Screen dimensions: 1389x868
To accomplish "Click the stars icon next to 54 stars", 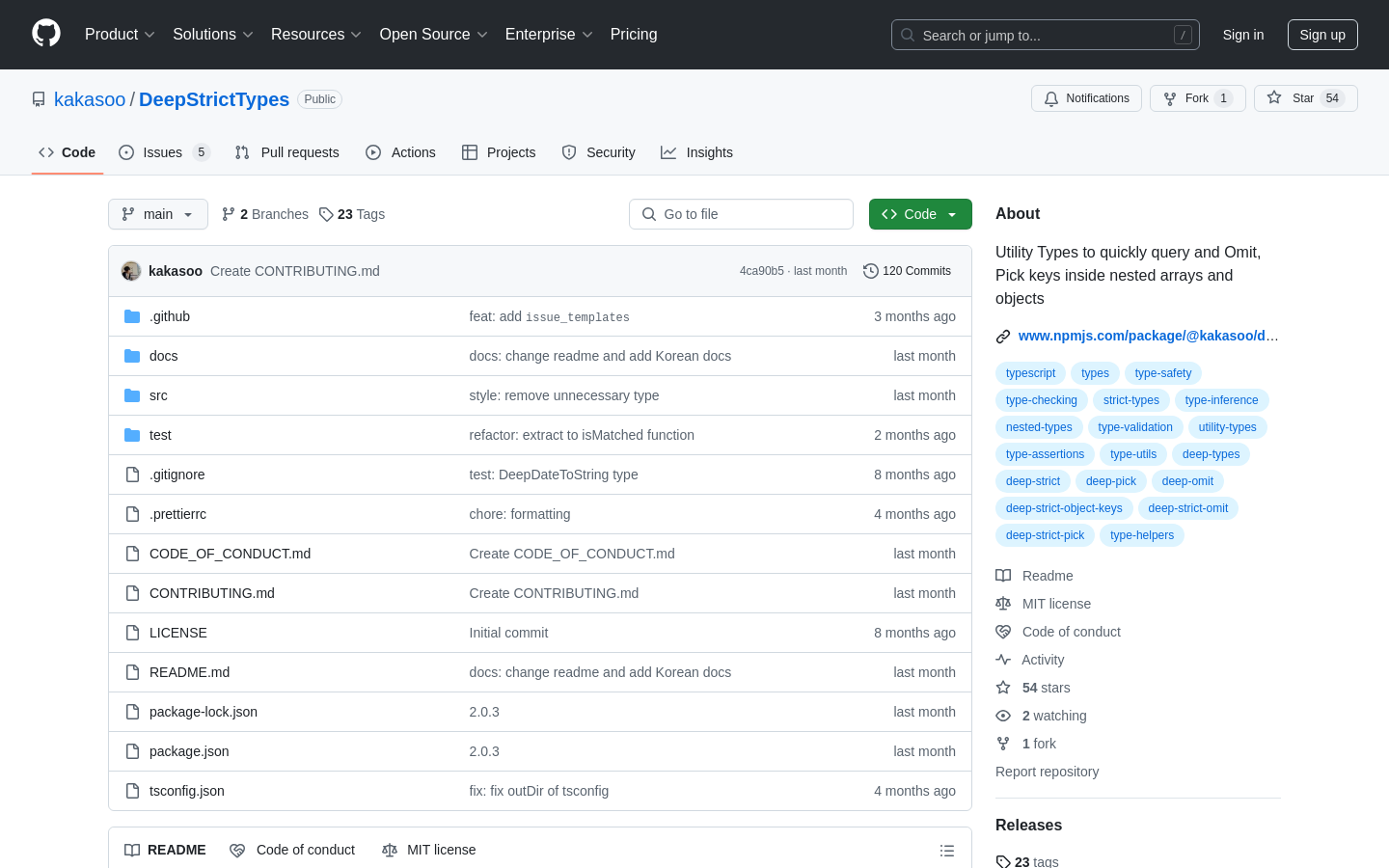I will coord(1003,688).
